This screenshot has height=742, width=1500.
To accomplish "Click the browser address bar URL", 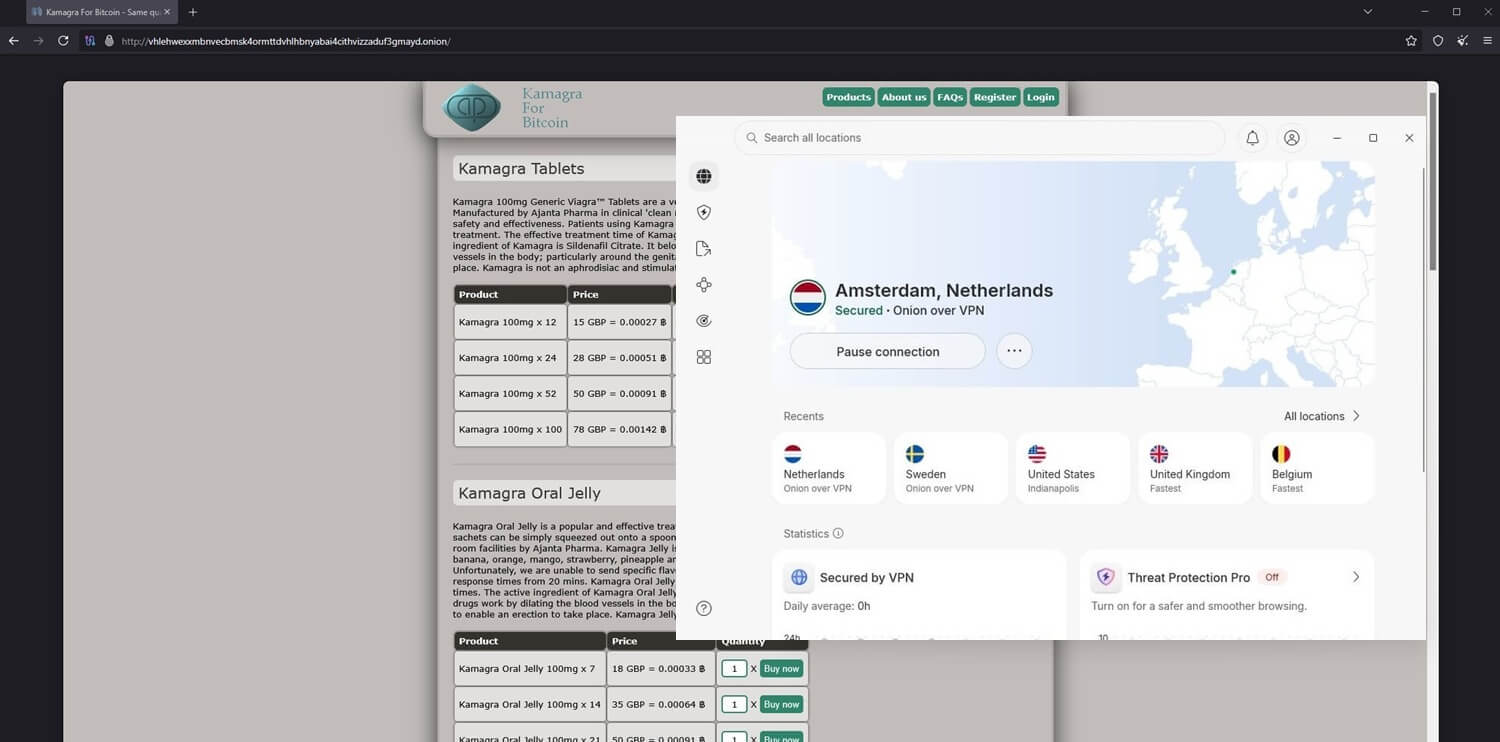I will (x=286, y=41).
